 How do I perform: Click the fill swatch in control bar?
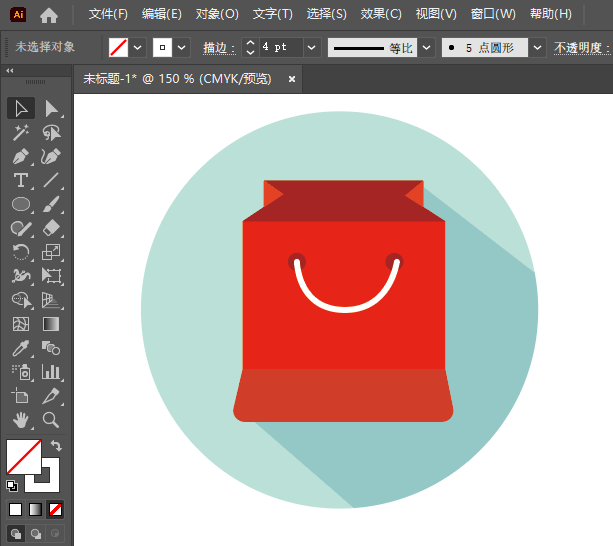[118, 48]
